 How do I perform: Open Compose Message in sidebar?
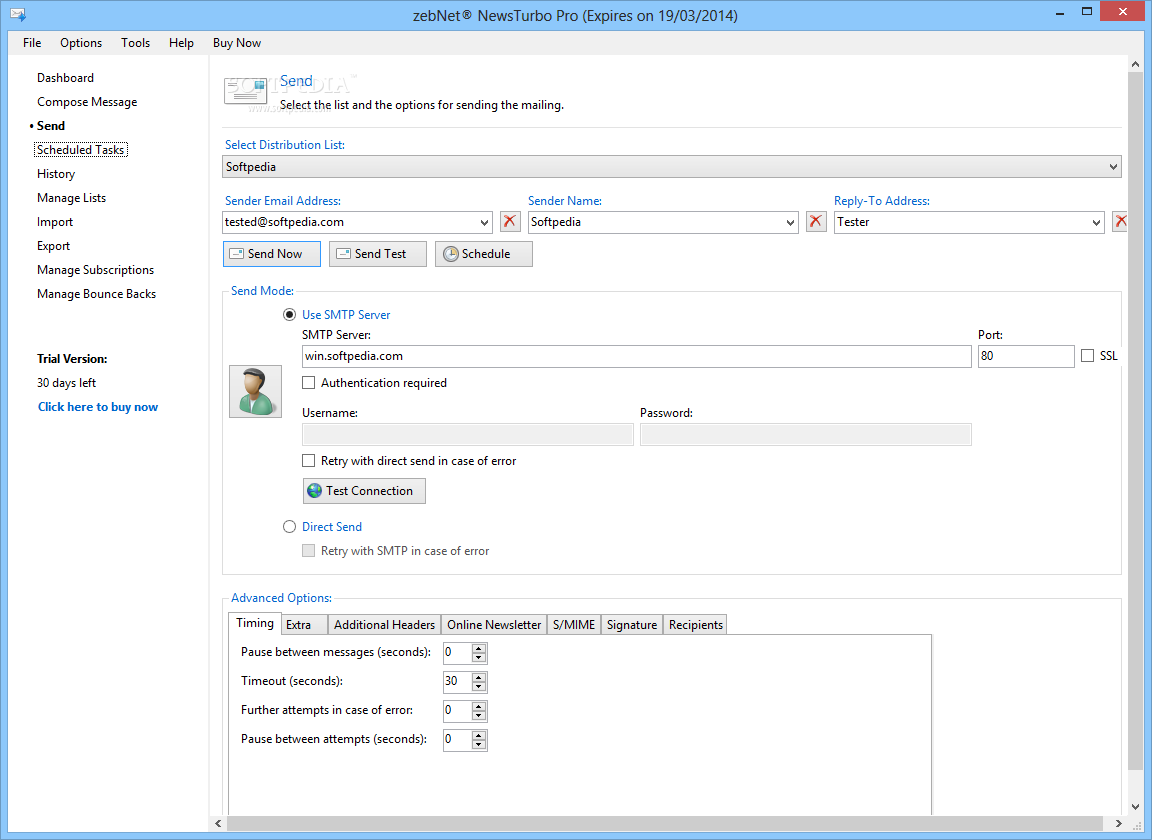point(87,102)
